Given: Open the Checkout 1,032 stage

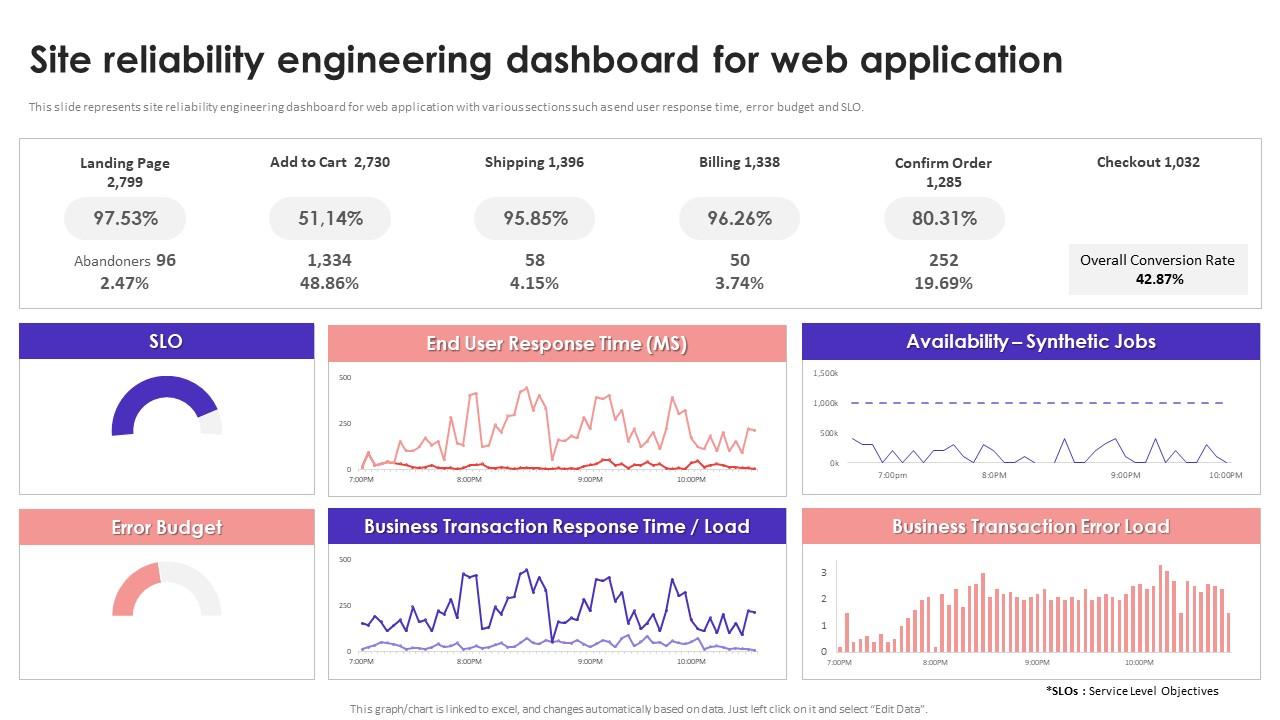Looking at the screenshot, I should pos(1150,161).
